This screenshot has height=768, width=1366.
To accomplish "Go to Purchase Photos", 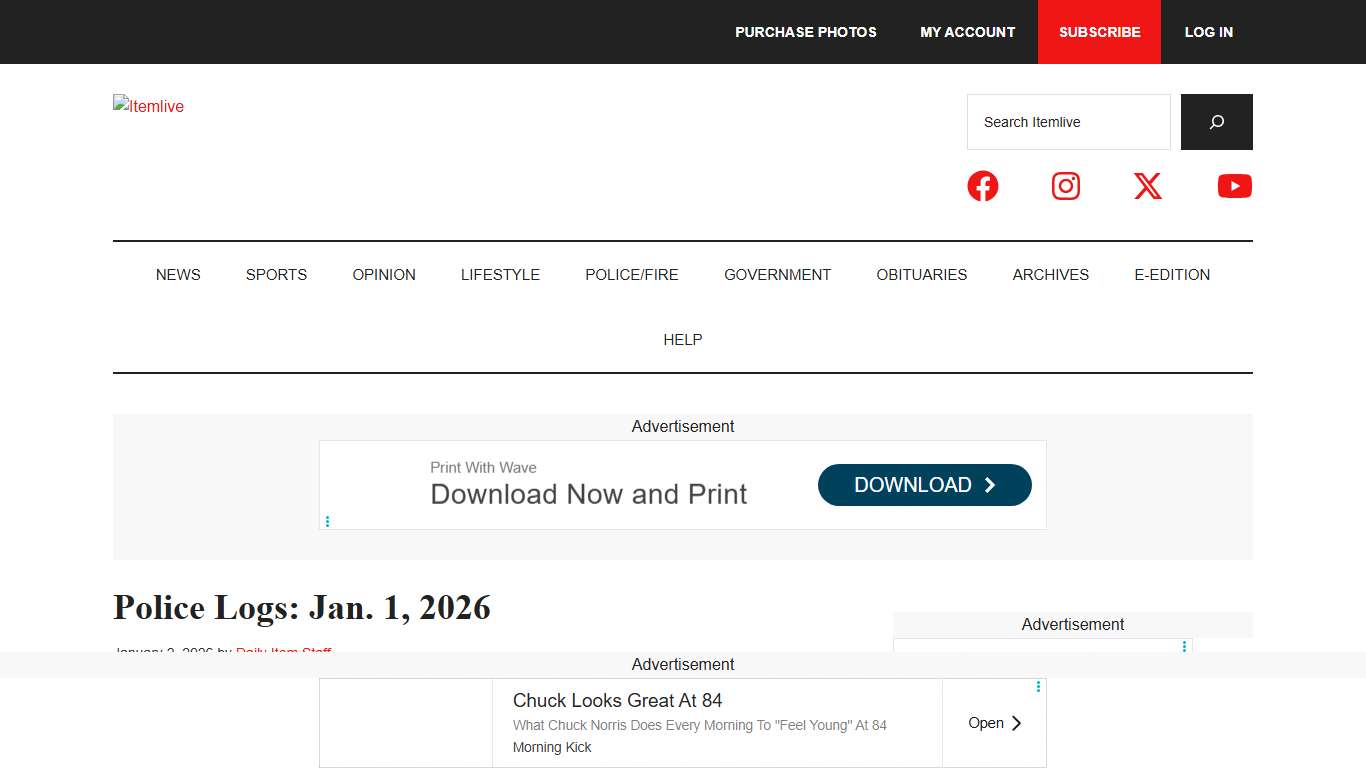I will tap(805, 32).
